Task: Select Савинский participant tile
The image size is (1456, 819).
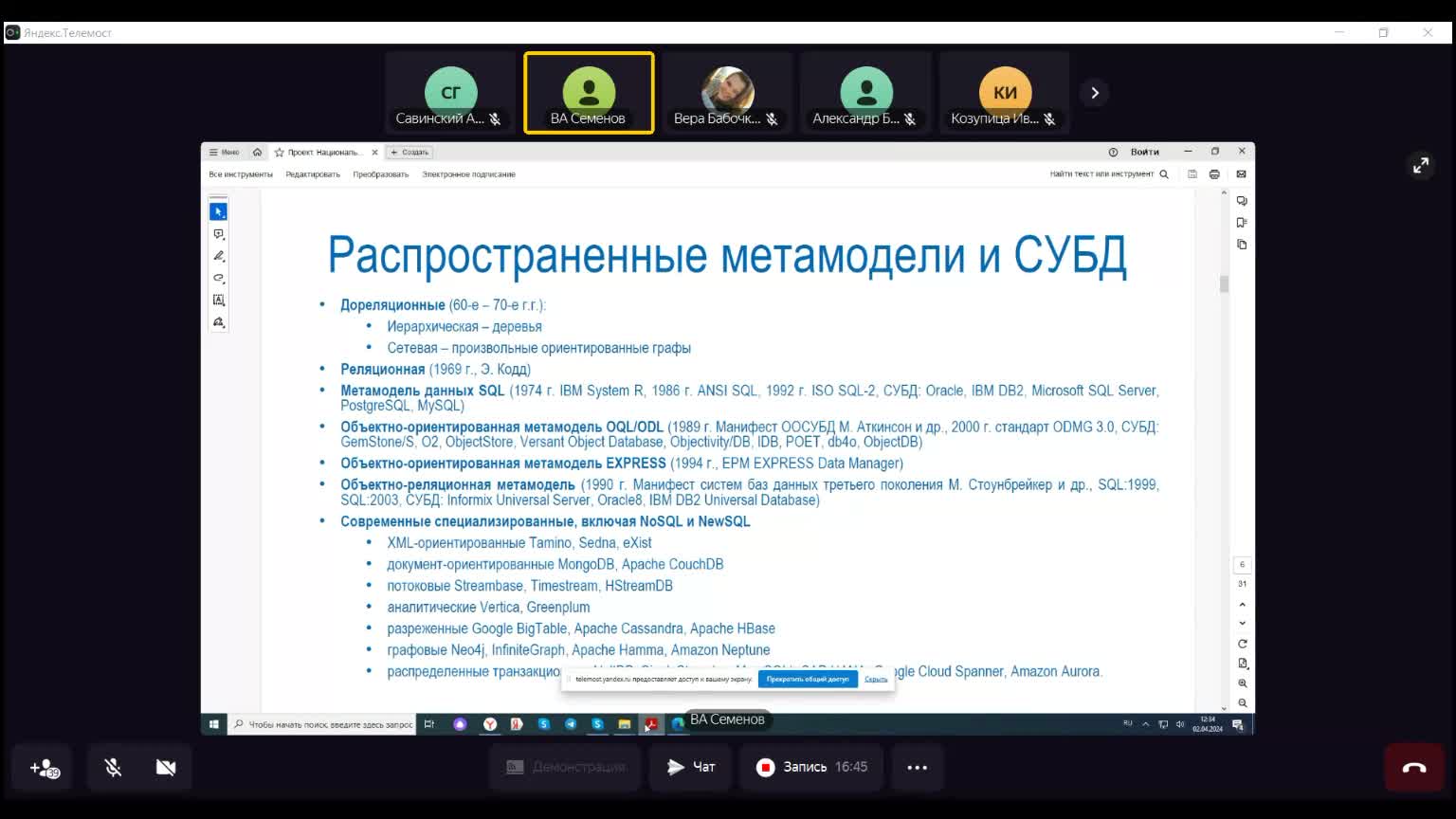Action: pos(450,93)
